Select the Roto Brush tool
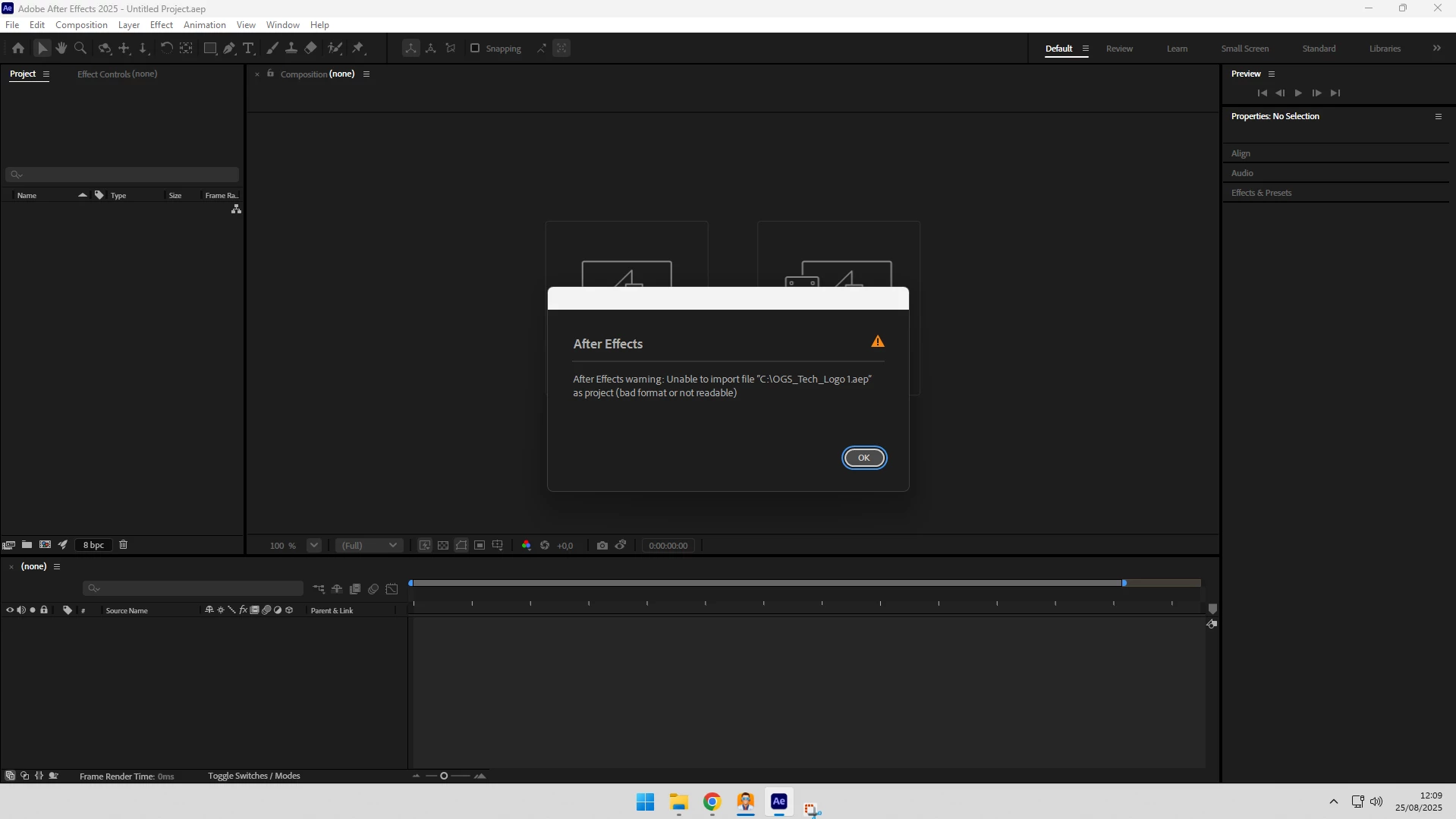1456x819 pixels. point(335,49)
